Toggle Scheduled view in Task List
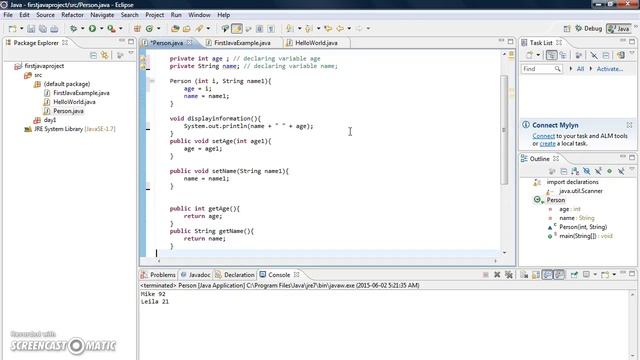 563,55
